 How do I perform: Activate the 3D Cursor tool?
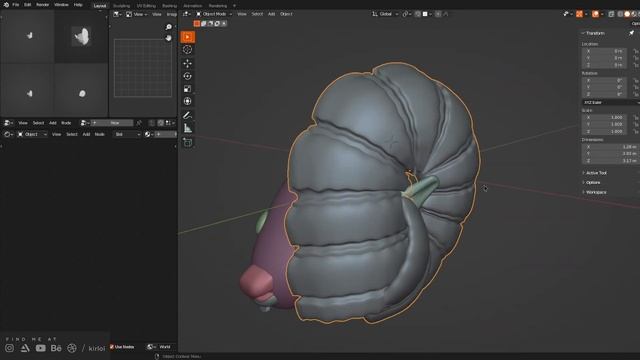188,50
